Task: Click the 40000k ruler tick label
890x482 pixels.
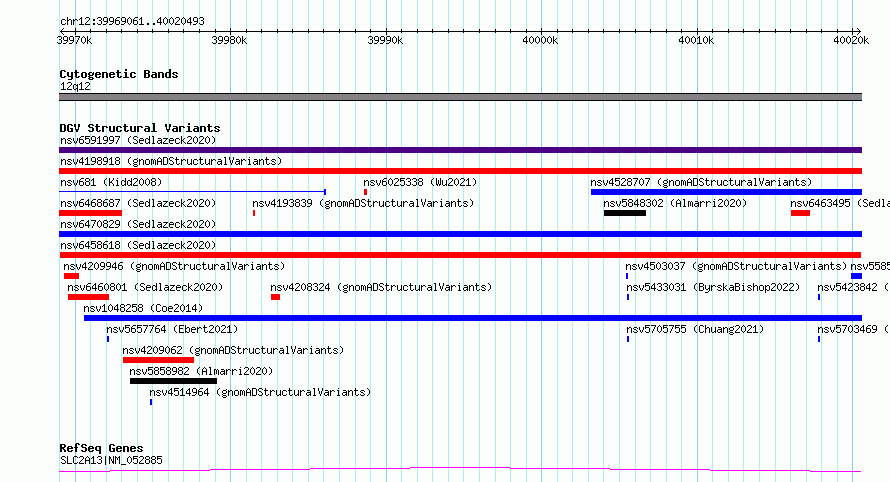Action: pyautogui.click(x=540, y=41)
